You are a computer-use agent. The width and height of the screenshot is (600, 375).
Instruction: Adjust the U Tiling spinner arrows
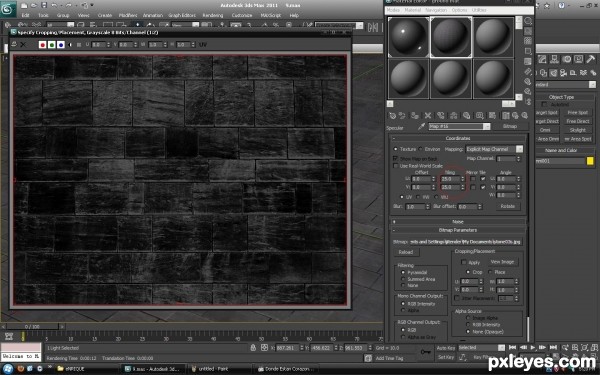[x=463, y=179]
